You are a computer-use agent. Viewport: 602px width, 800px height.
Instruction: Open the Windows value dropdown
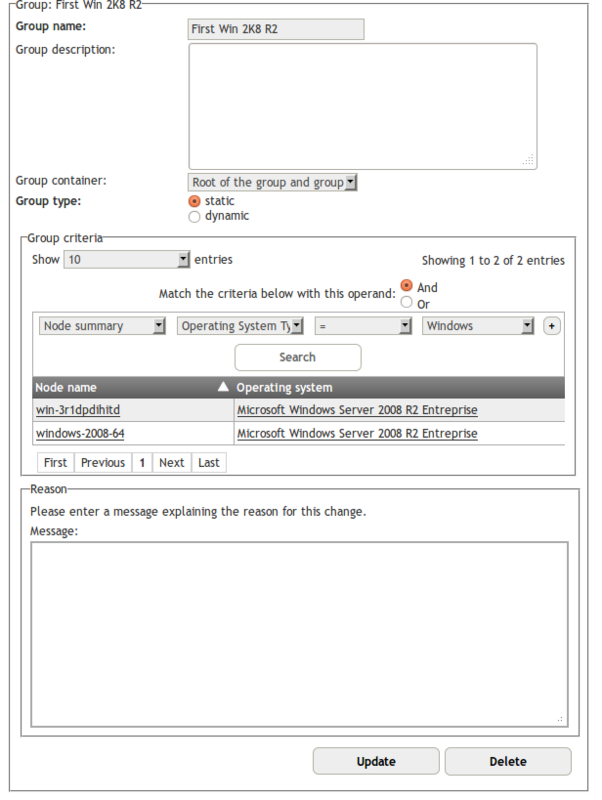478,326
